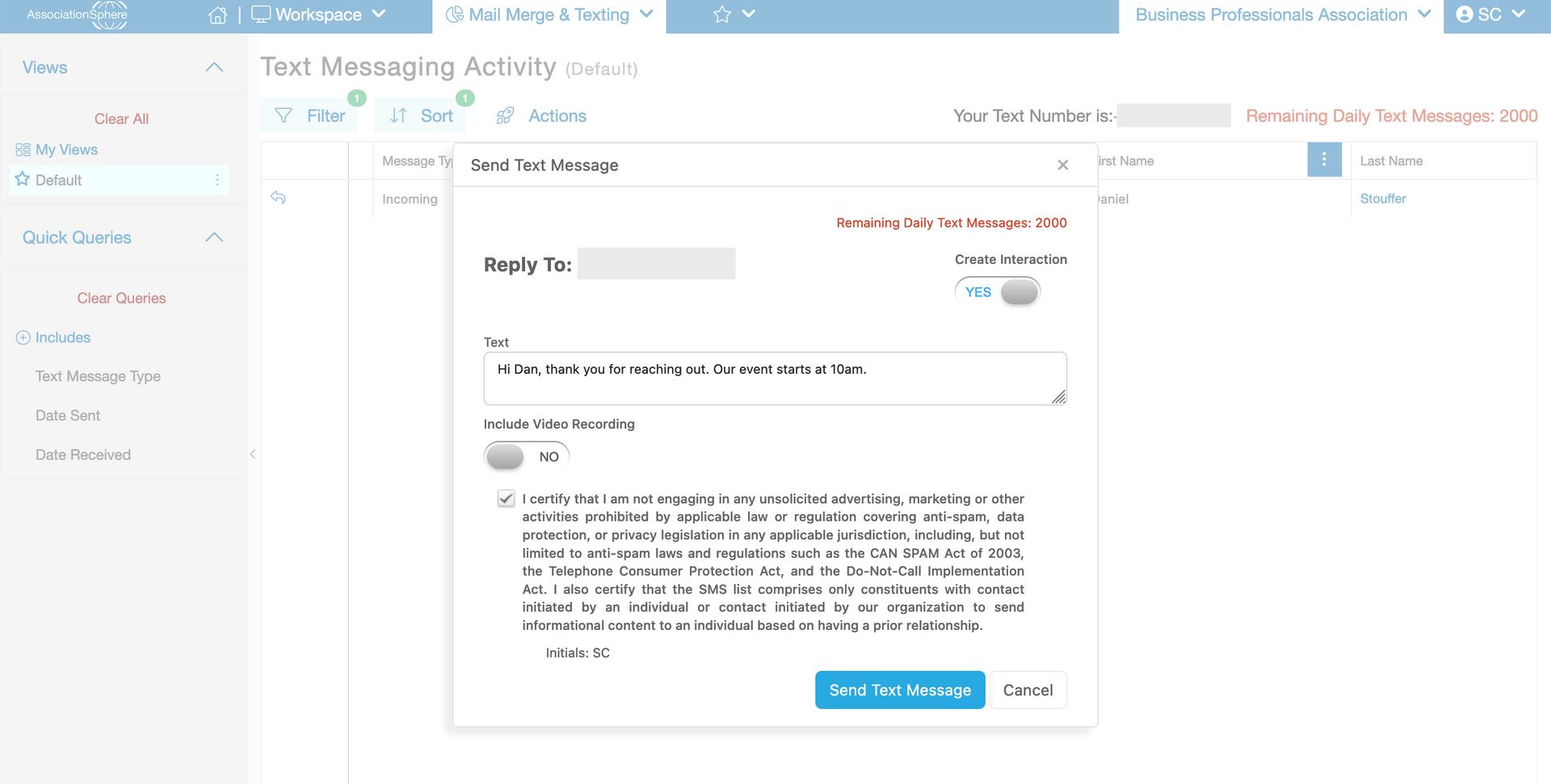Open the Stouffer last name link
The height and width of the screenshot is (784, 1551).
pos(1382,199)
